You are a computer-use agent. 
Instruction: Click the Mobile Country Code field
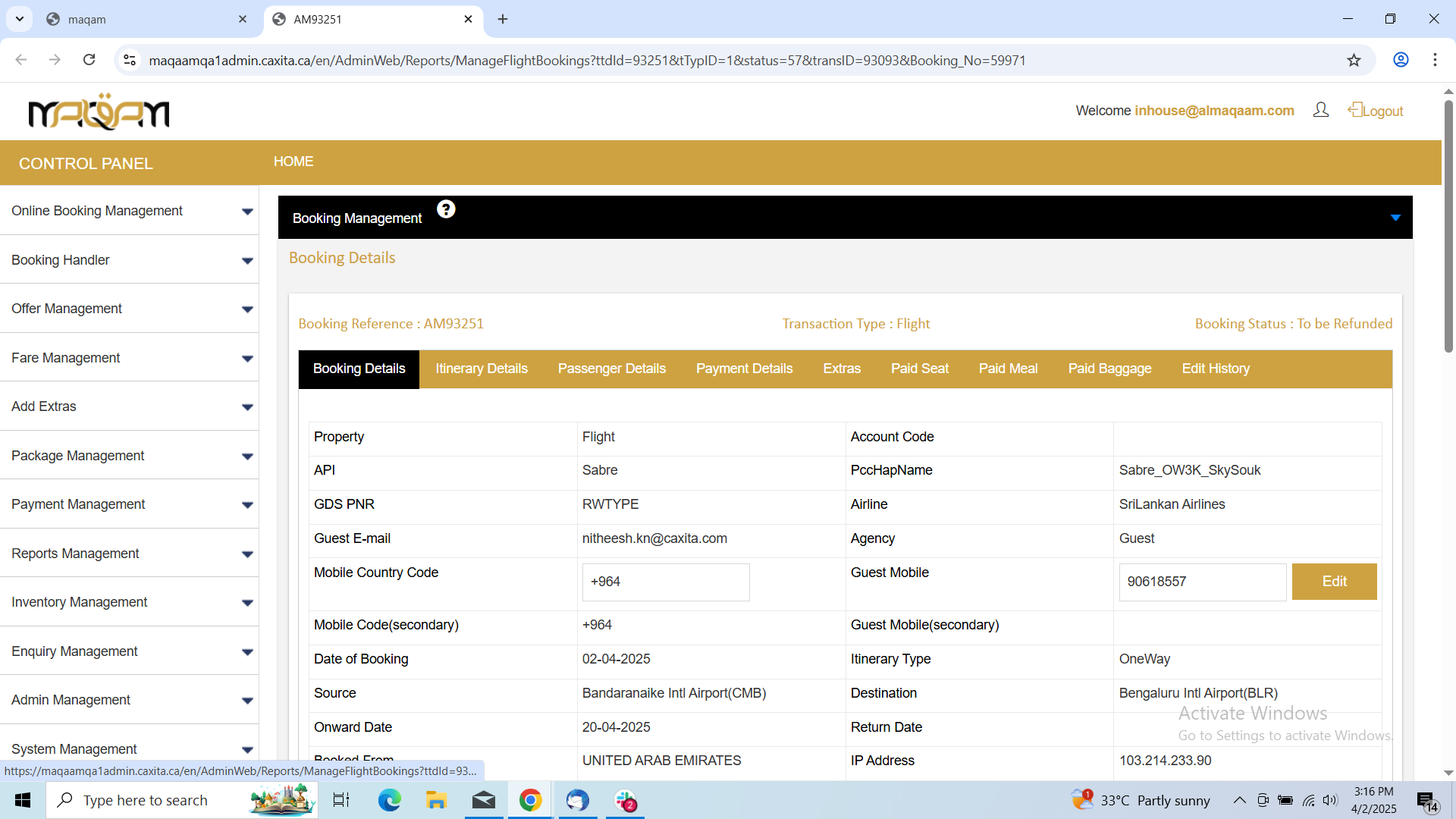point(665,582)
